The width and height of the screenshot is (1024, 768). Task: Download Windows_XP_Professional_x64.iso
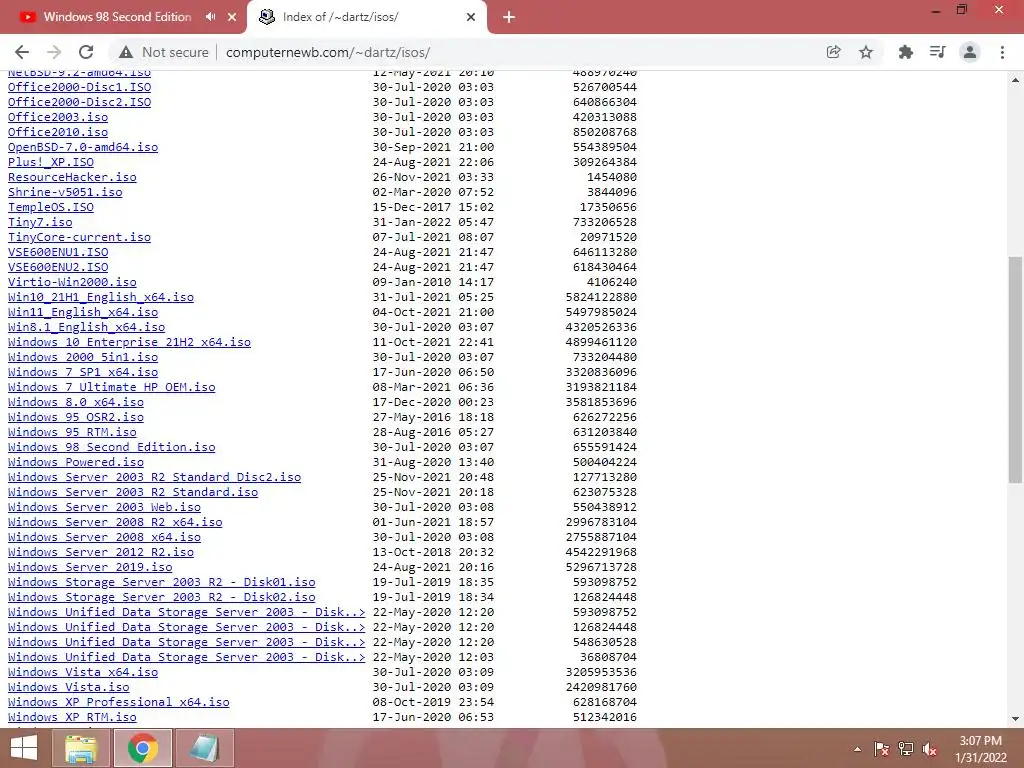(x=119, y=702)
